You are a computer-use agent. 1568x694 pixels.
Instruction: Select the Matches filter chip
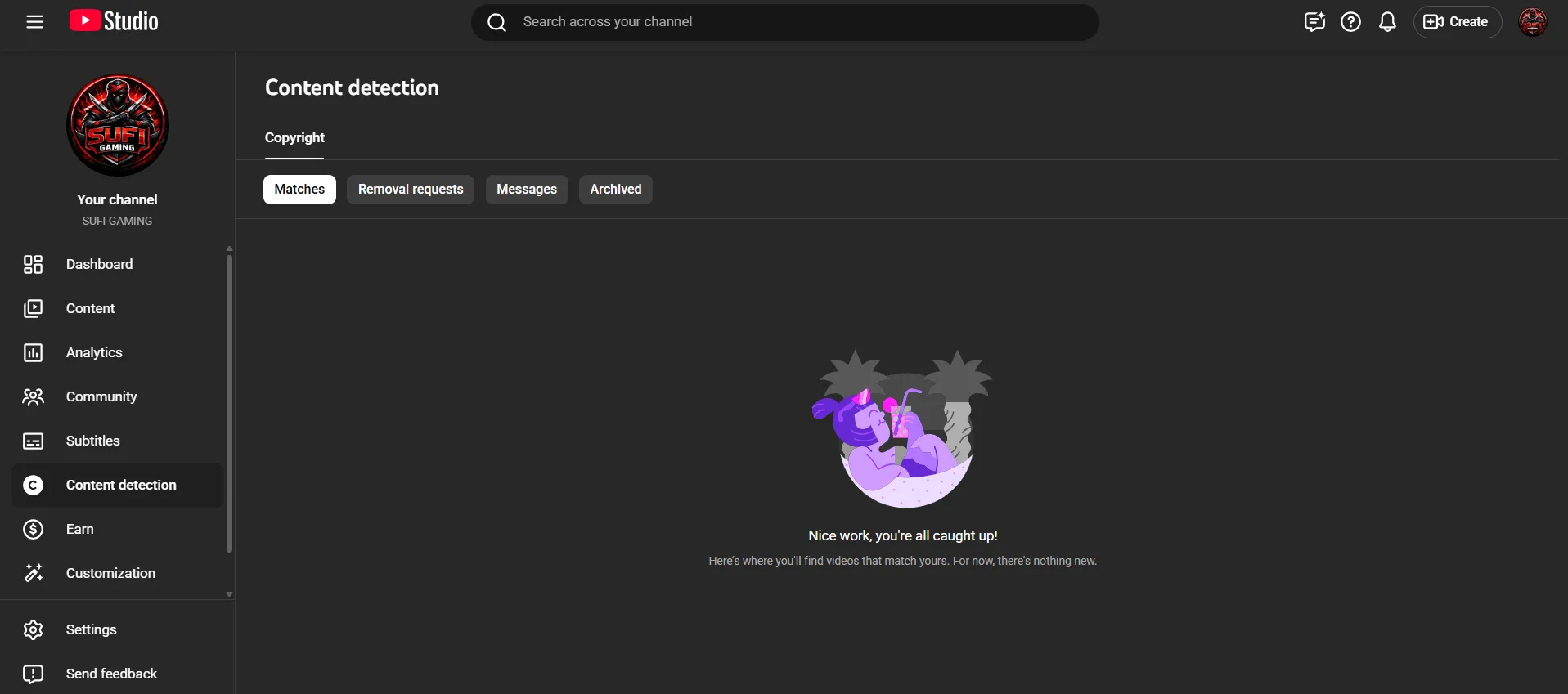pos(299,190)
